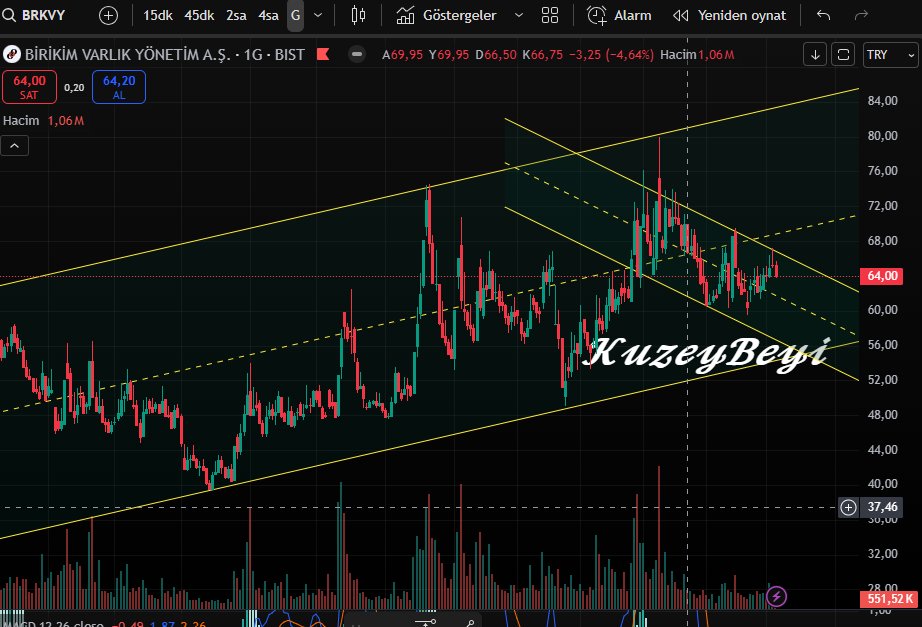Viewport: 922px width, 627px height.
Task: Toggle the fullscreen frame button
Action: (x=843, y=55)
